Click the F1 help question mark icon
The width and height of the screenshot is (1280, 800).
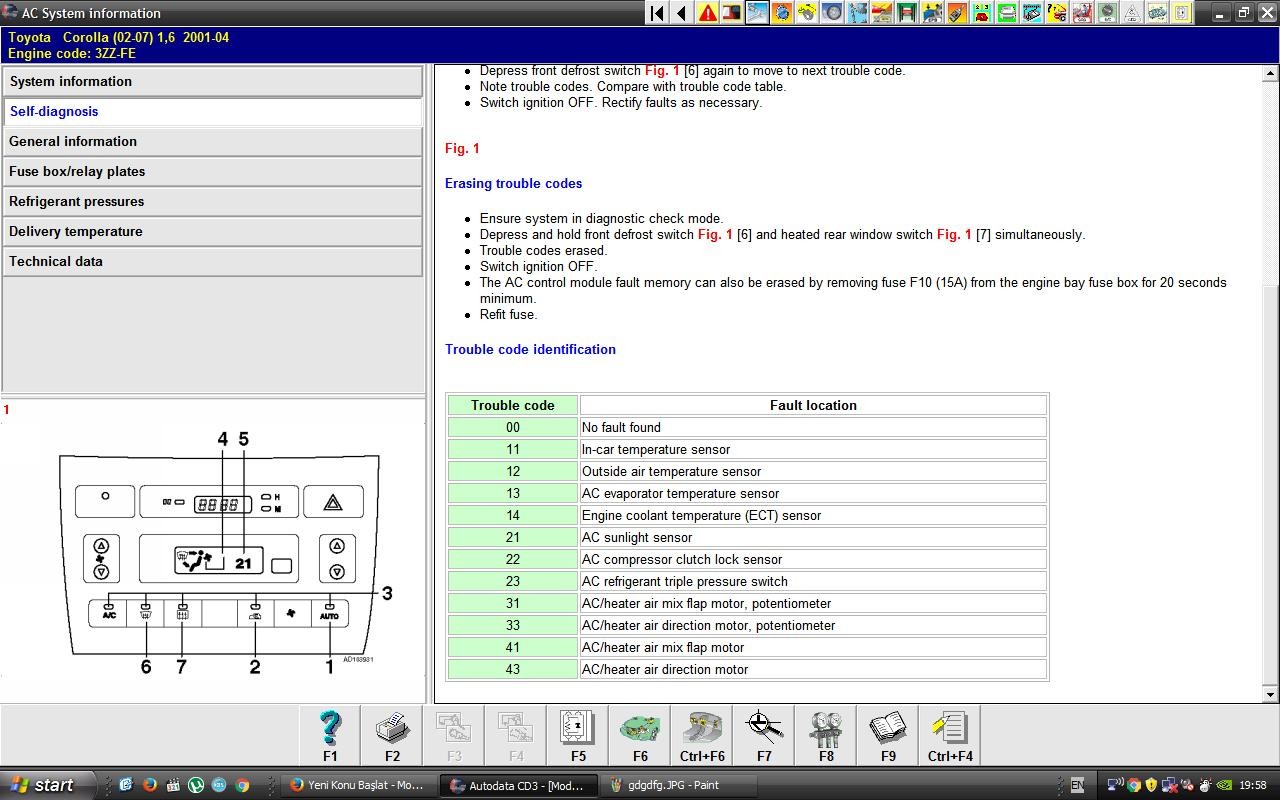coord(330,735)
